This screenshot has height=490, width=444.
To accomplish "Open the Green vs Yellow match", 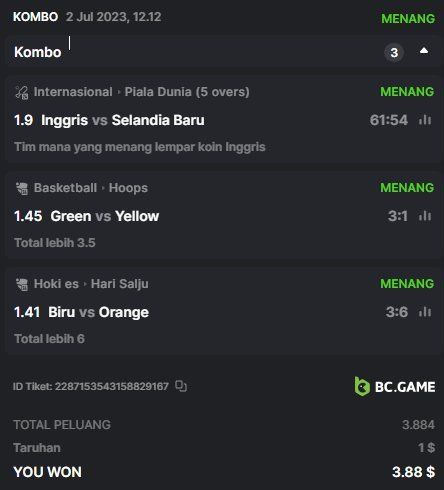I will click(x=105, y=216).
